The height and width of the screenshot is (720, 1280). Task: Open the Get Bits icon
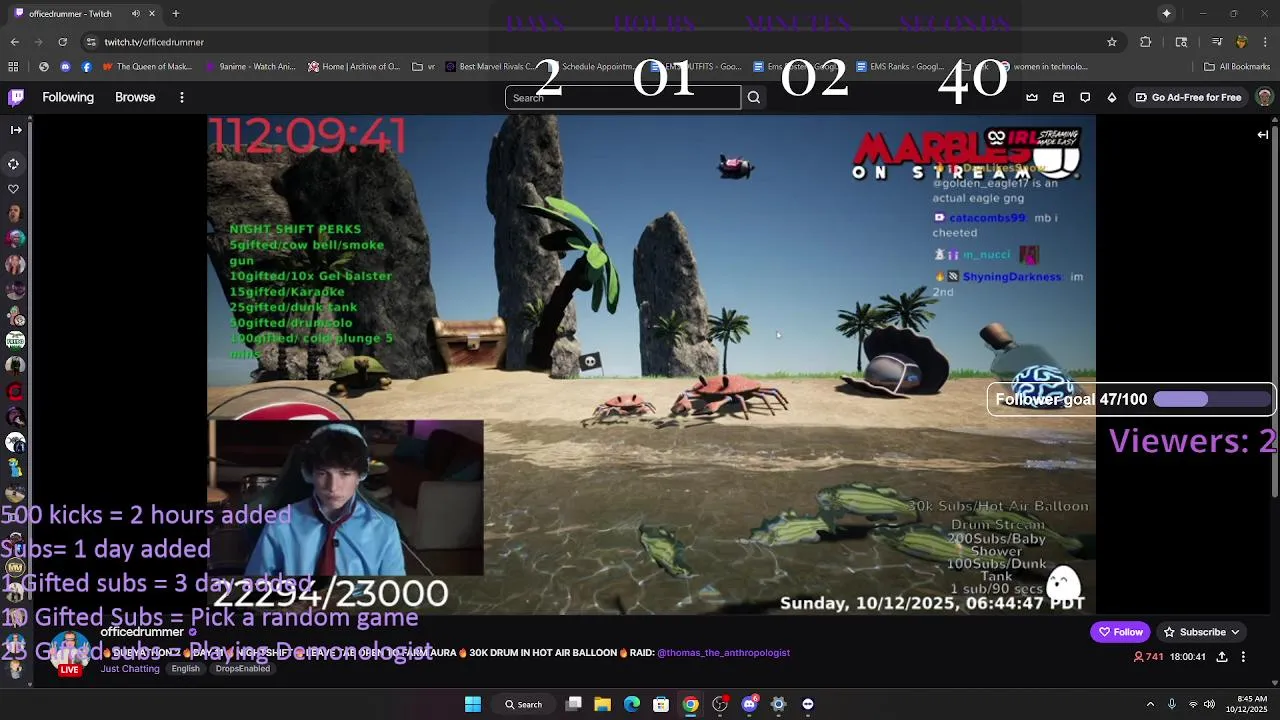click(1112, 97)
